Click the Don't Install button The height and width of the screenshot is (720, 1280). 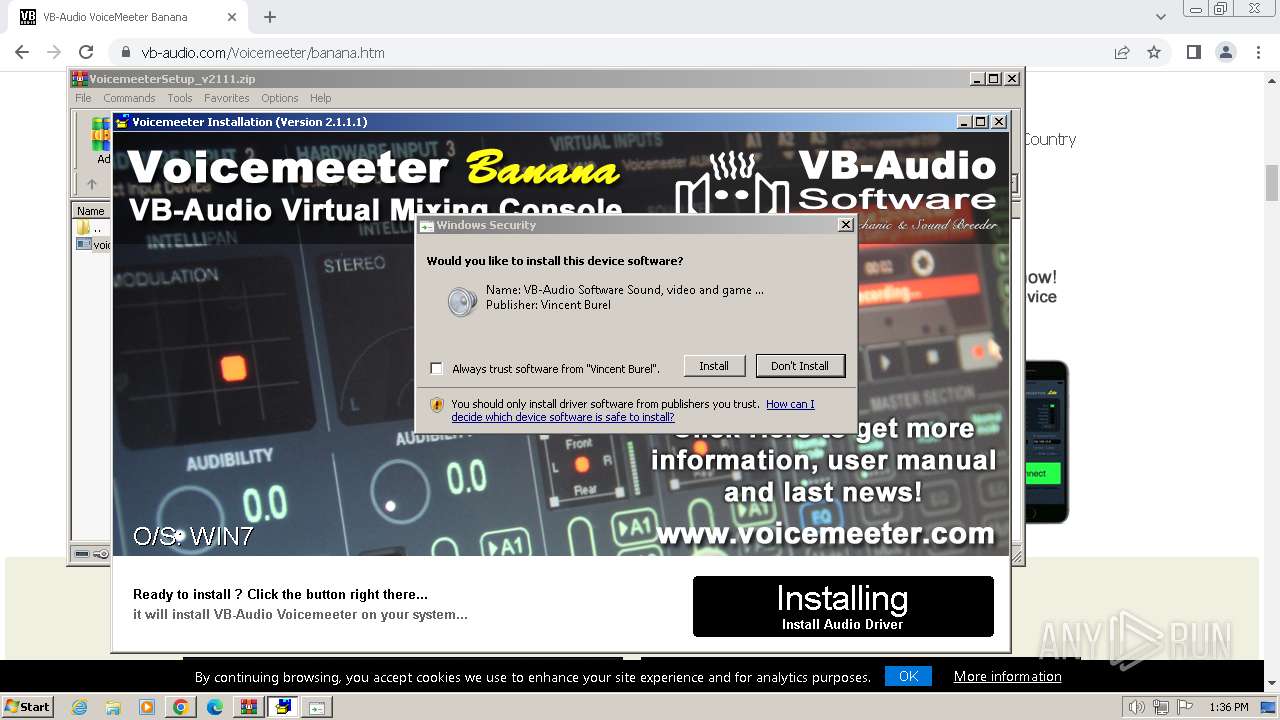800,366
